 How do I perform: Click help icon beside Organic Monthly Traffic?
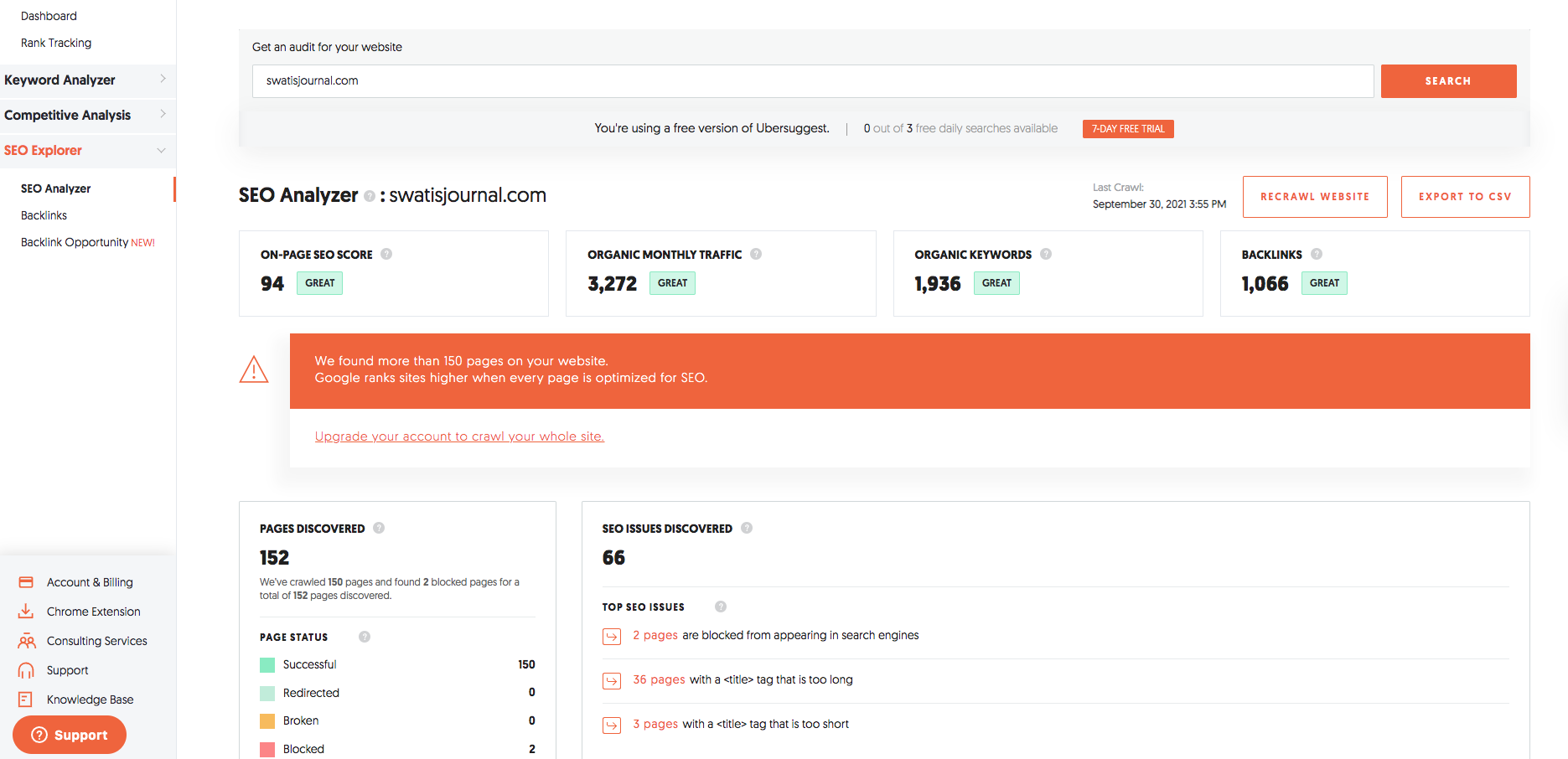(x=756, y=254)
